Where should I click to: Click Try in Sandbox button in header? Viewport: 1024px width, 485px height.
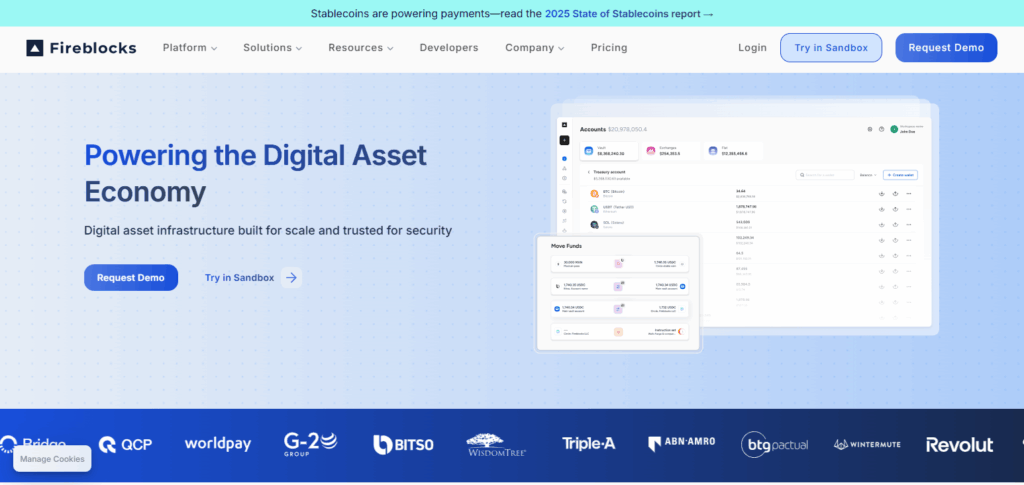click(831, 48)
